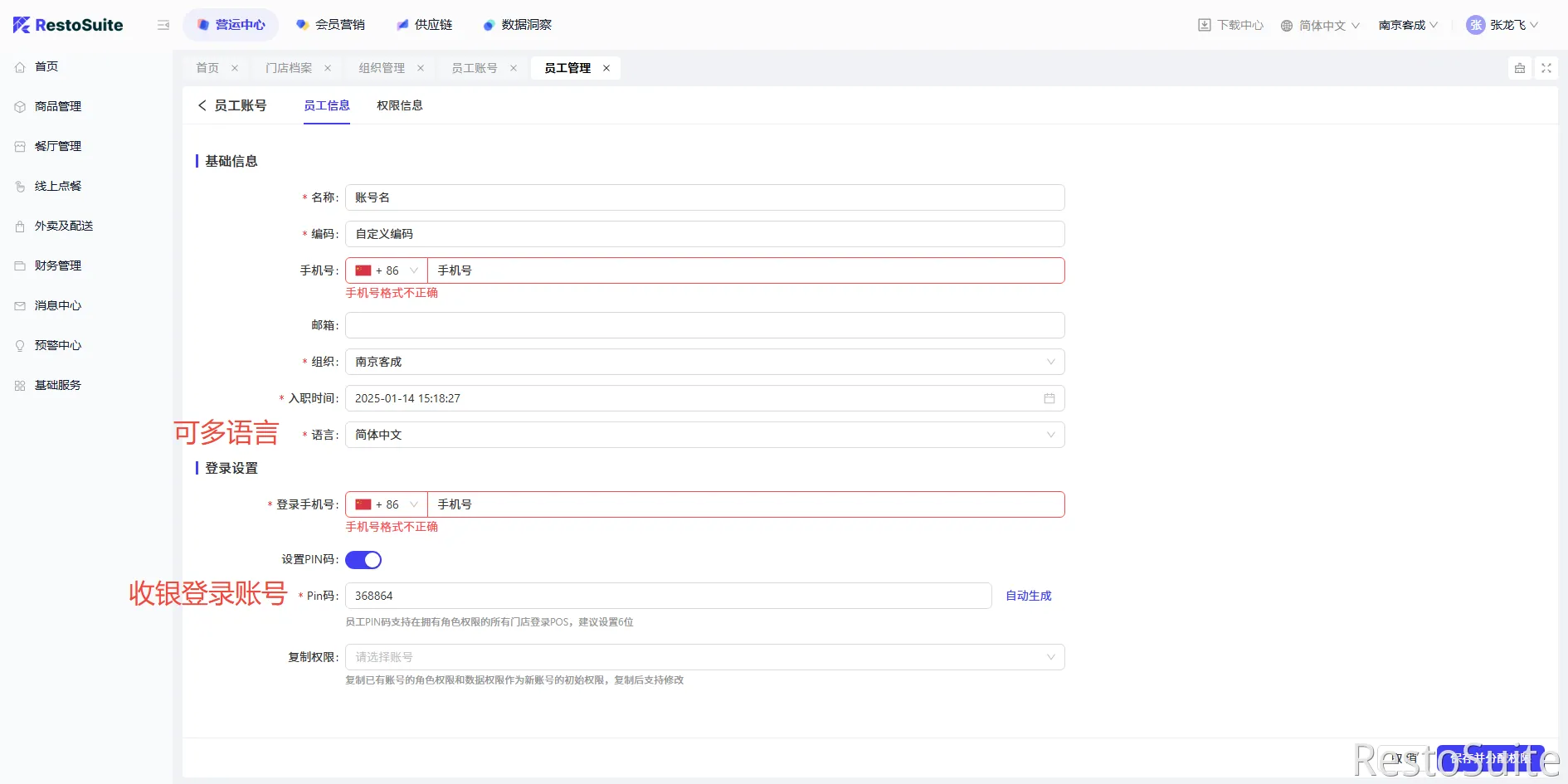The image size is (1568, 784).
Task: Click the China flag in 登录手机号
Action: click(x=363, y=504)
